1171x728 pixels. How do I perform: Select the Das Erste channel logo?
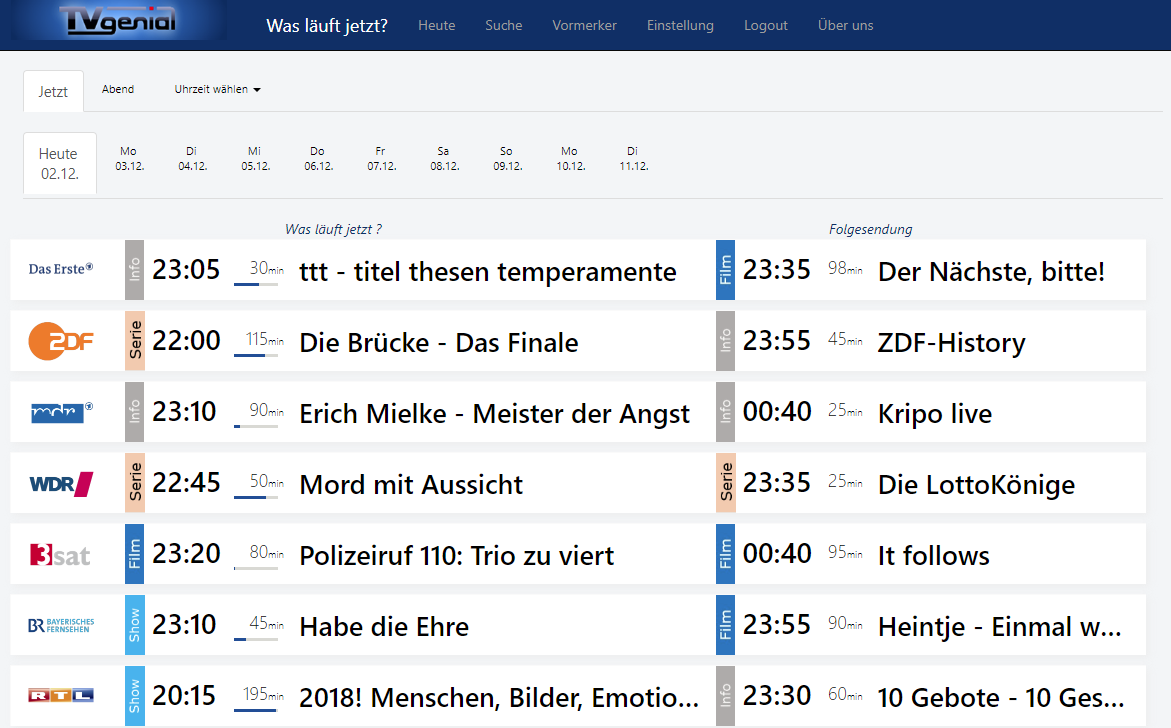[59, 269]
